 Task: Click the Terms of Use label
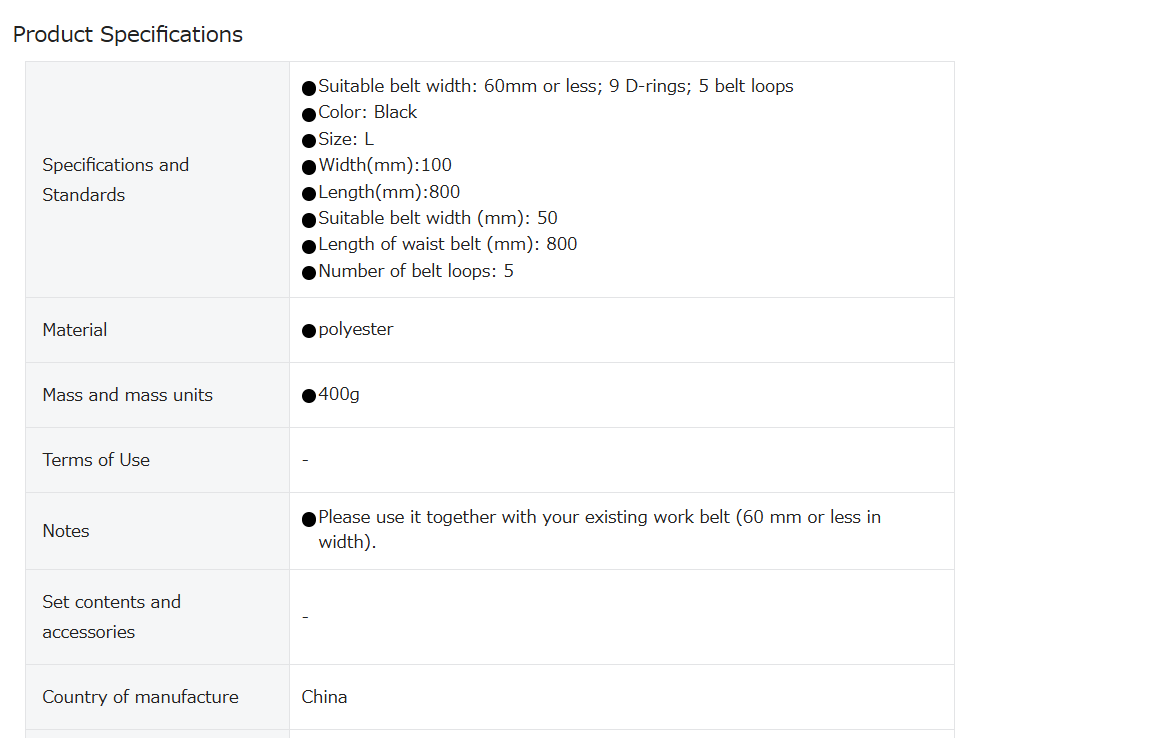(x=96, y=459)
